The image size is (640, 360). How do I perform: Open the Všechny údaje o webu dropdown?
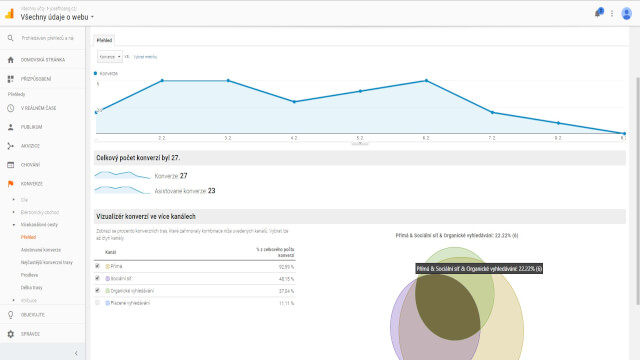[57, 17]
